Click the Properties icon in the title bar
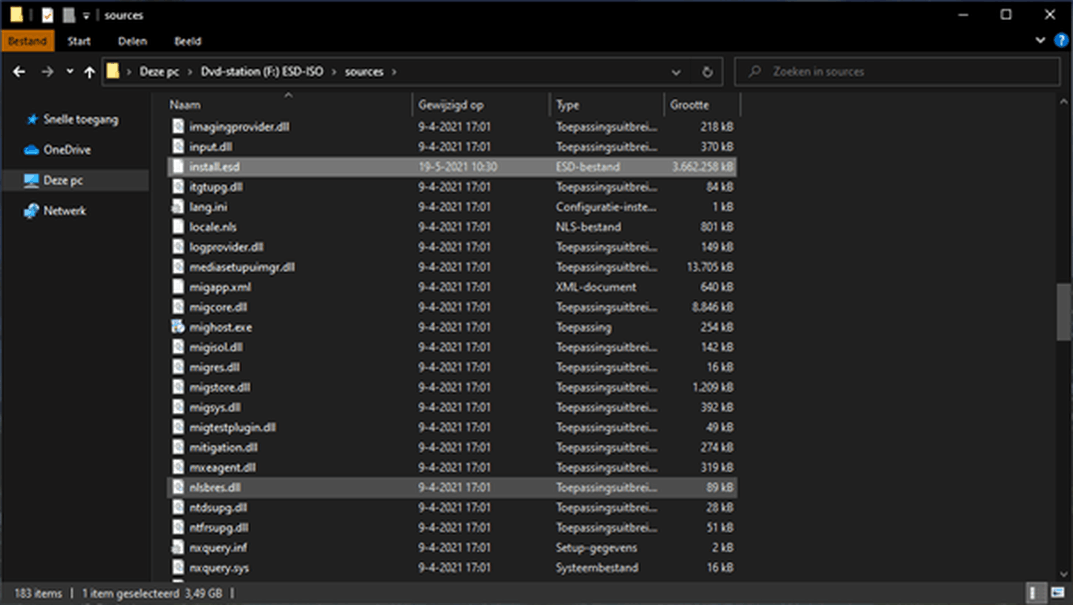1073x605 pixels. tap(47, 15)
